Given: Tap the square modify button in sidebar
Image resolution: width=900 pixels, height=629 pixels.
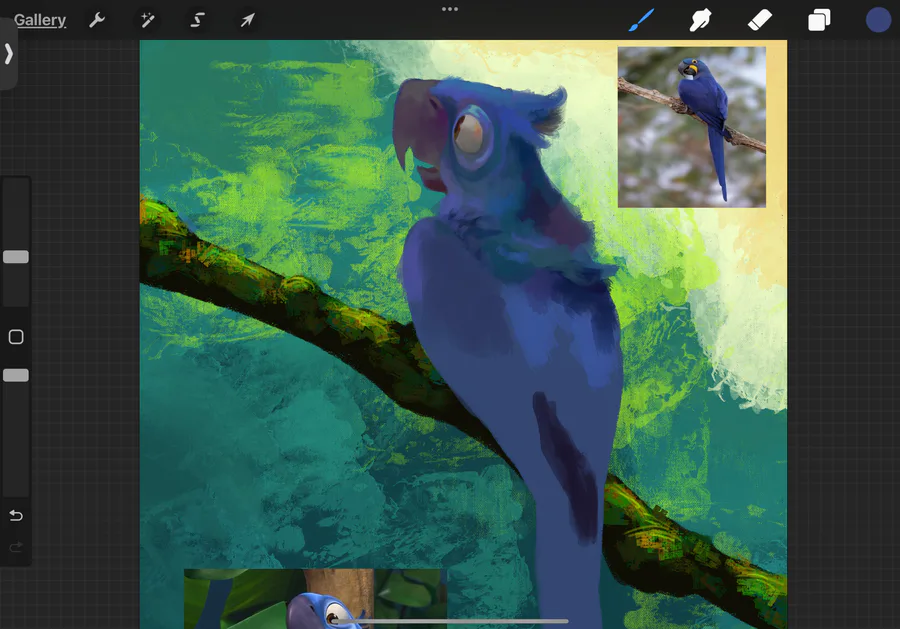Looking at the screenshot, I should tap(16, 337).
